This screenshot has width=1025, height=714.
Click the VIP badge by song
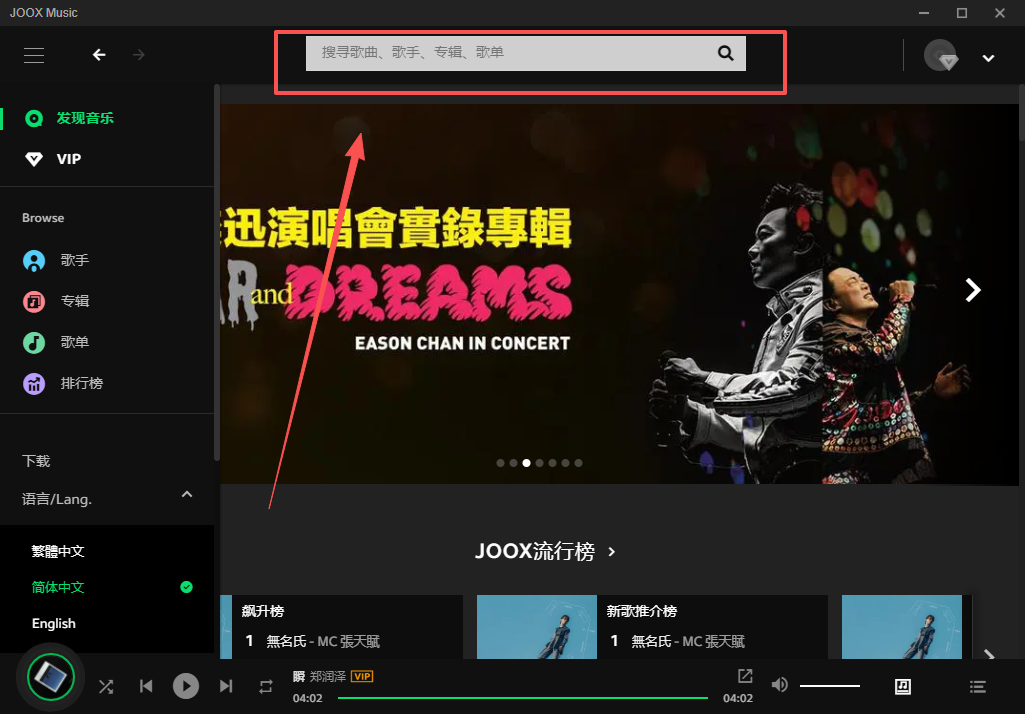362,676
